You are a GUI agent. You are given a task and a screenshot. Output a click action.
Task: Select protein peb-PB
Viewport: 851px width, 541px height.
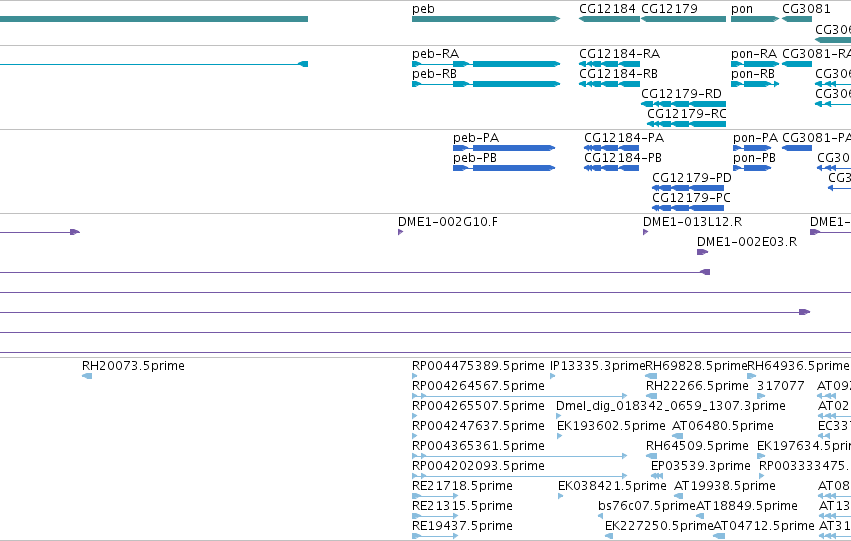pos(504,168)
